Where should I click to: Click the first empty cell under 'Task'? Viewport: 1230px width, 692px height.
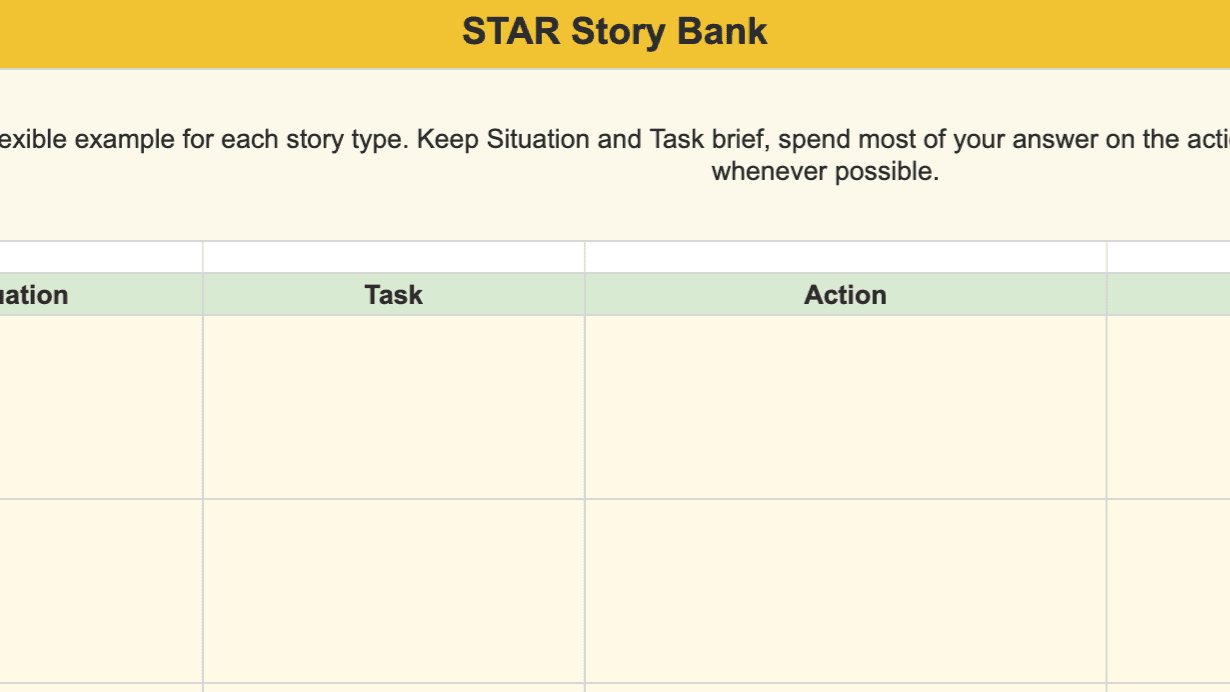click(394, 407)
